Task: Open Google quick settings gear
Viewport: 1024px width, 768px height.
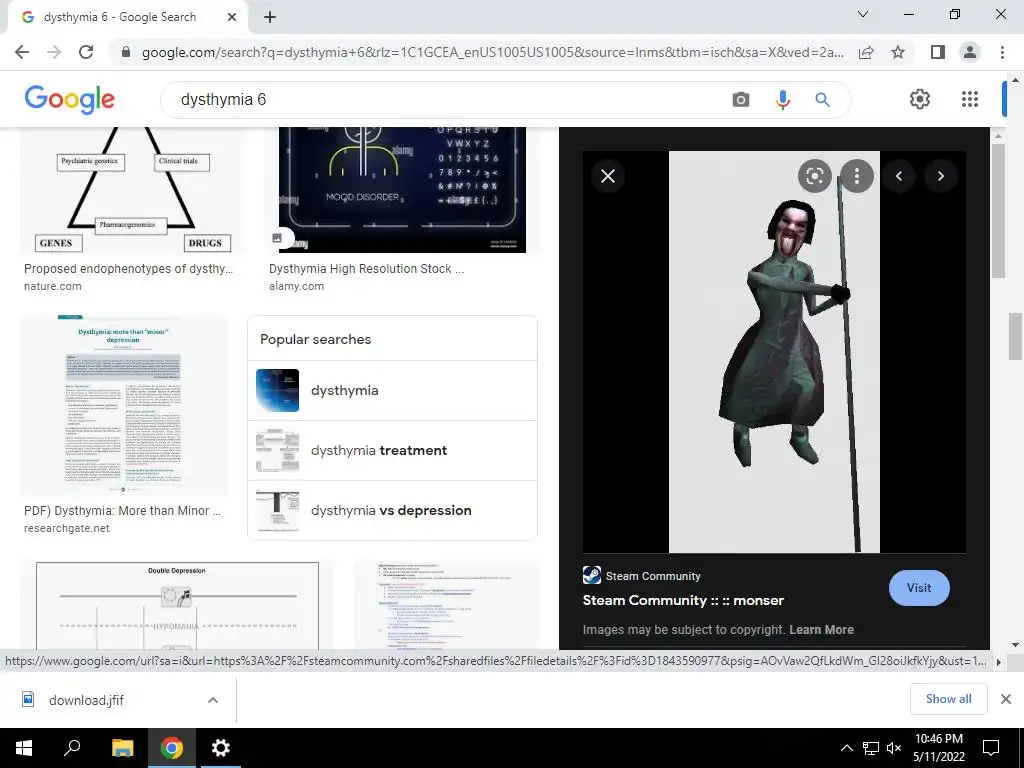Action: 920,99
